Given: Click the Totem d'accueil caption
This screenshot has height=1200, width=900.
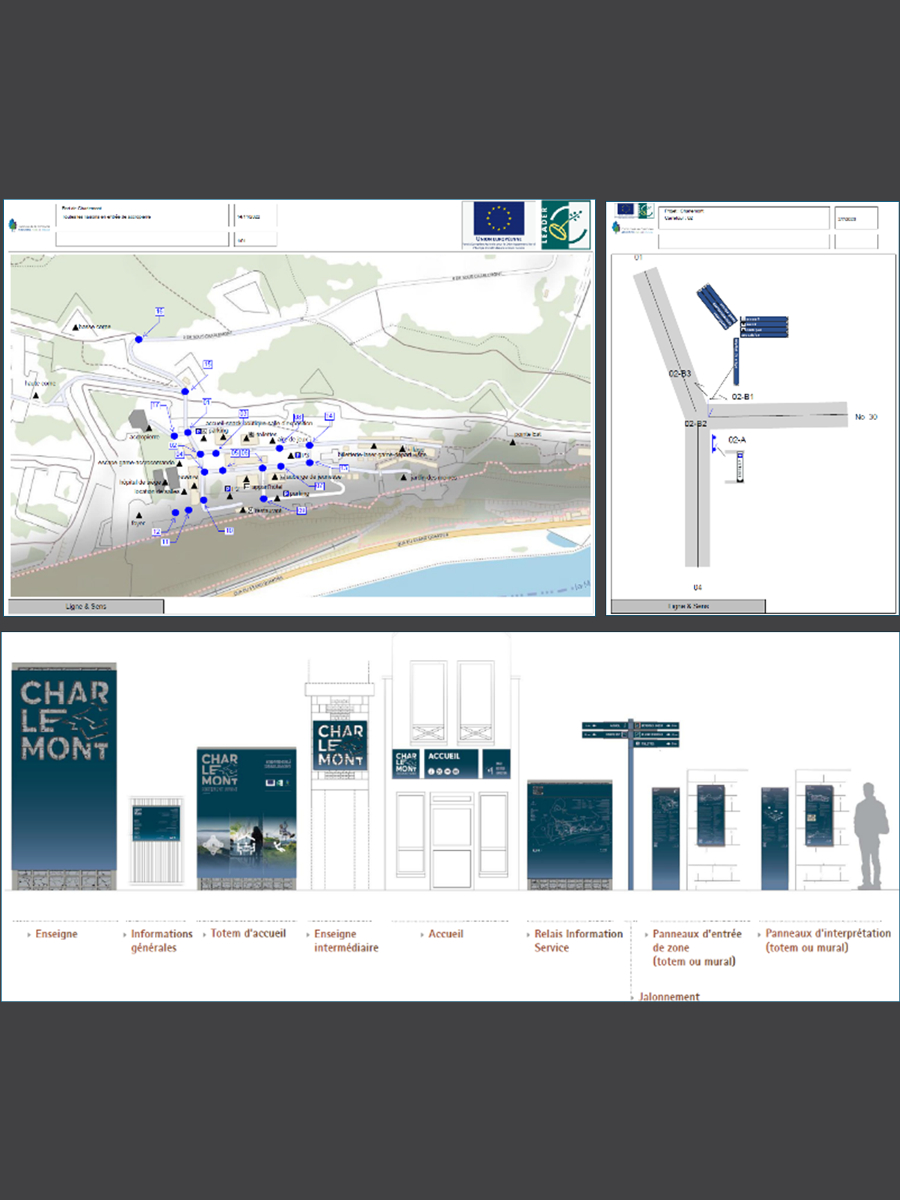Looking at the screenshot, I should (248, 934).
